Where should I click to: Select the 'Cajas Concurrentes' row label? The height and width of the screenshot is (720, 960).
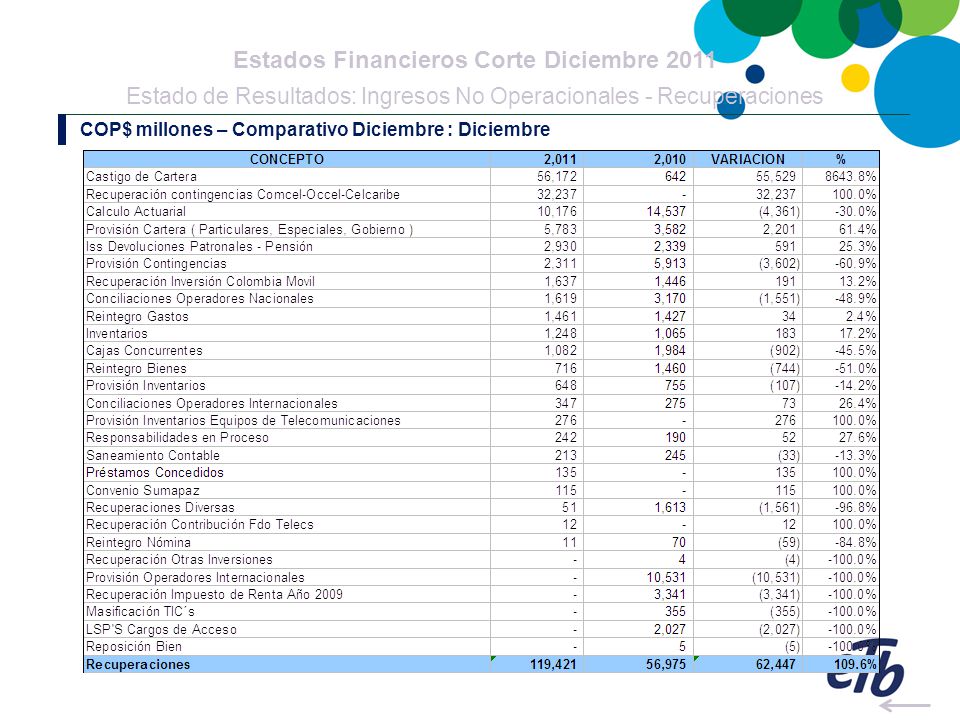click(144, 351)
